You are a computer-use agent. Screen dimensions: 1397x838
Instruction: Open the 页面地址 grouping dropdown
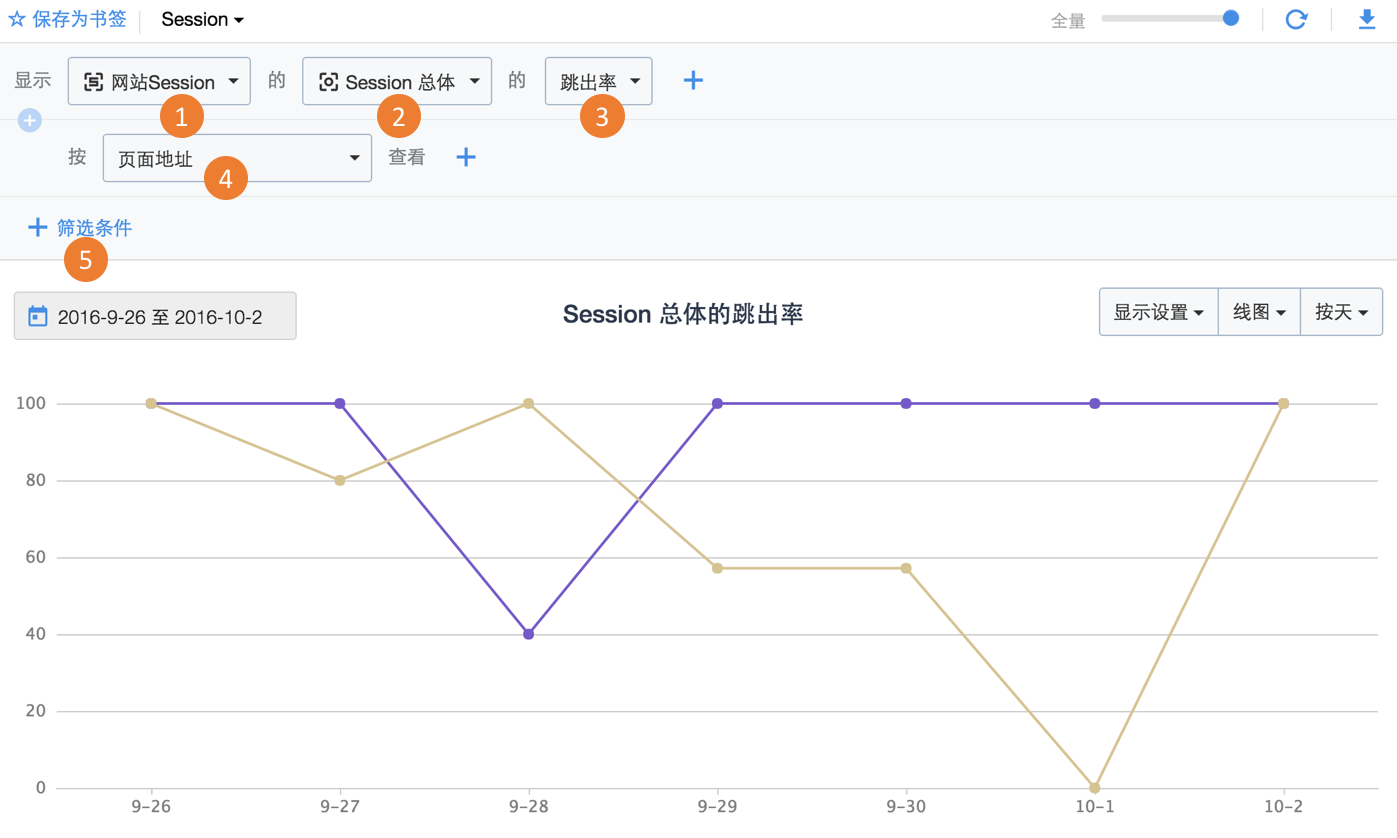(237, 158)
